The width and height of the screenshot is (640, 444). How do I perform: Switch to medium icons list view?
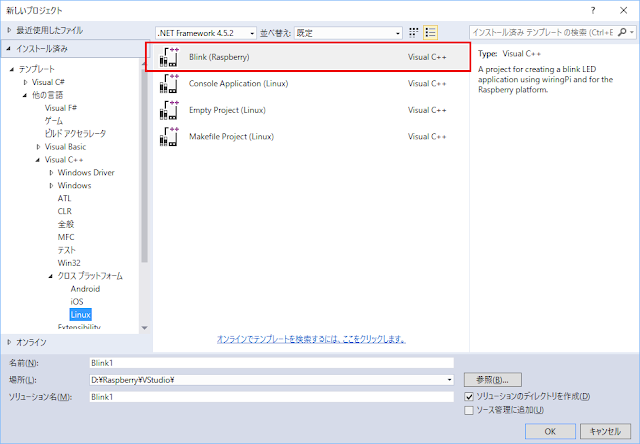pyautogui.click(x=430, y=33)
